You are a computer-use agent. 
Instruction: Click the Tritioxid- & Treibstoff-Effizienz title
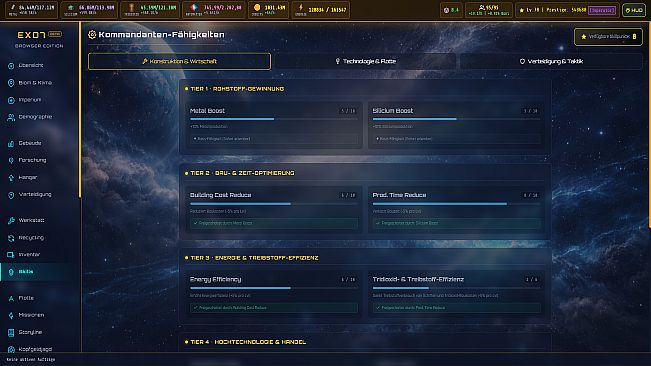418,280
